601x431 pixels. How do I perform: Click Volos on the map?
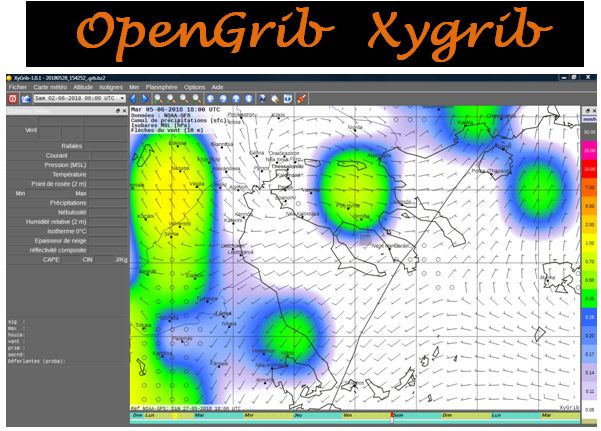287,353
